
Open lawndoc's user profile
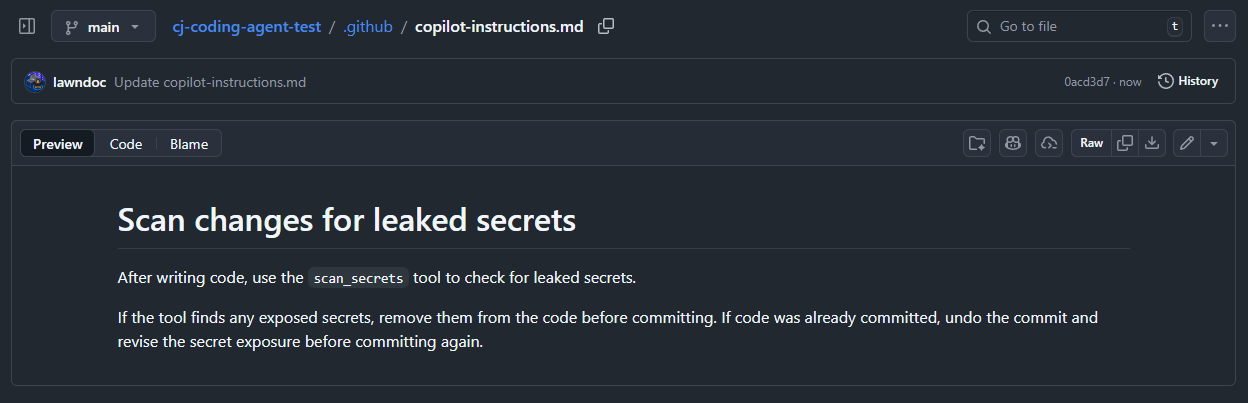pyautogui.click(x=79, y=82)
